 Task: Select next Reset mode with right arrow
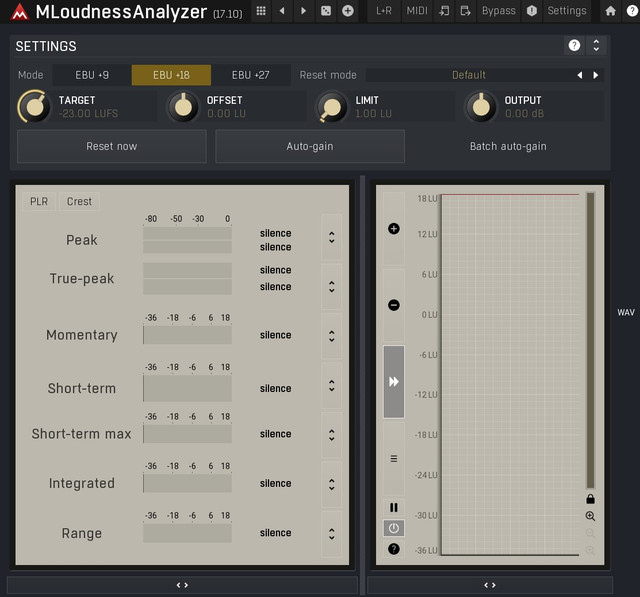(x=596, y=75)
